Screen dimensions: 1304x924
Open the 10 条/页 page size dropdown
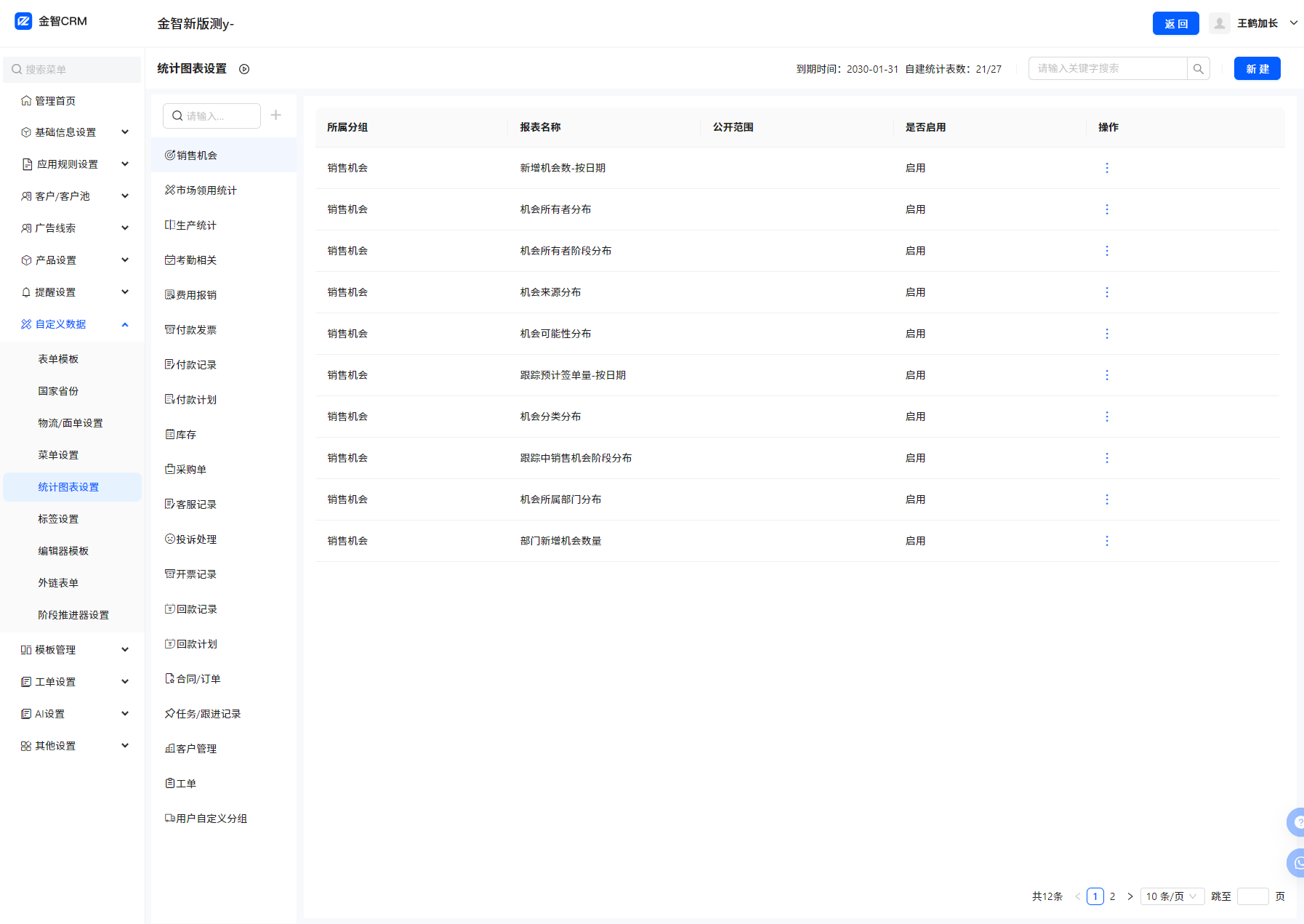click(x=1171, y=896)
